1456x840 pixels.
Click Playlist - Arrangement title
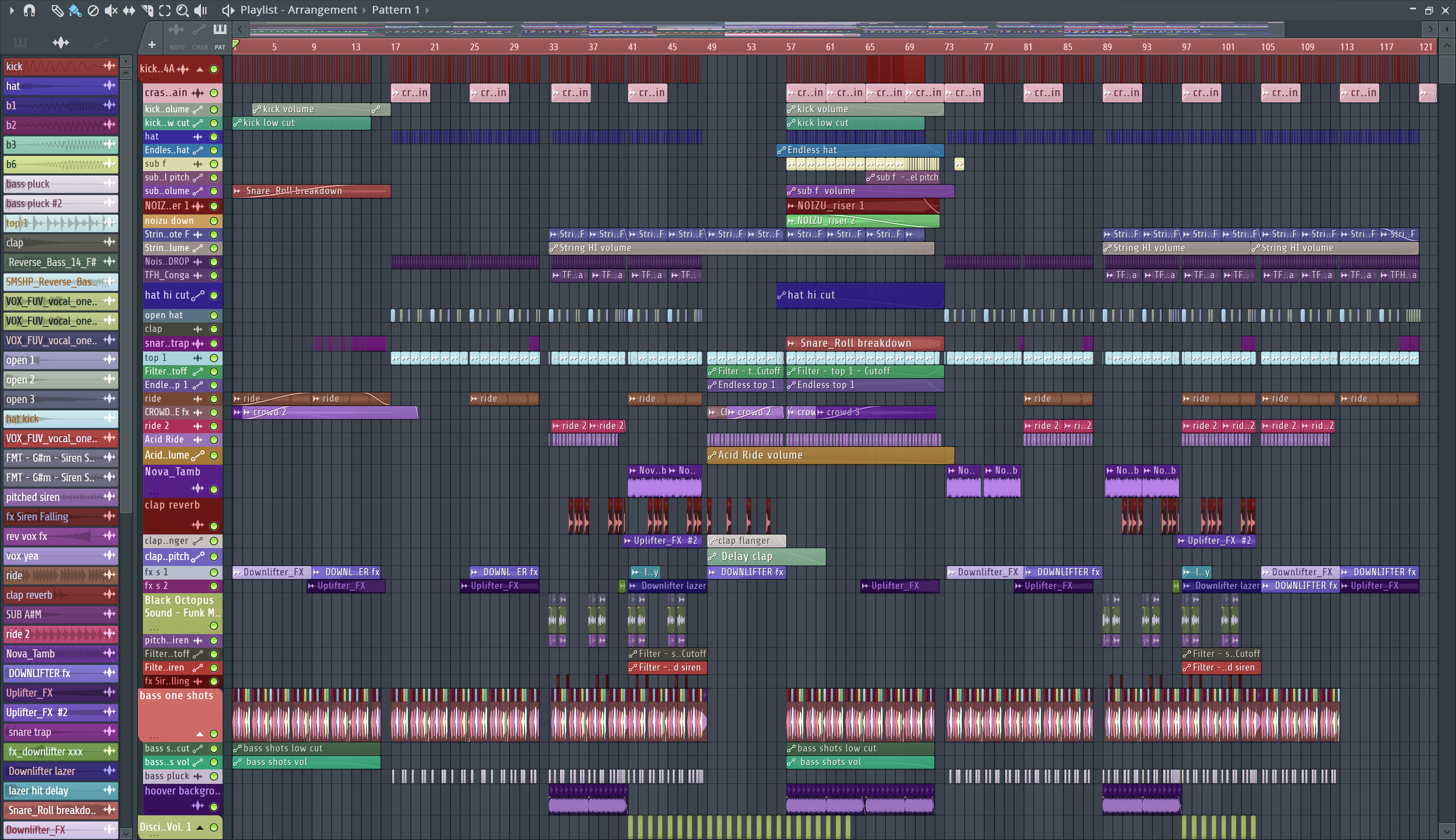tap(298, 10)
